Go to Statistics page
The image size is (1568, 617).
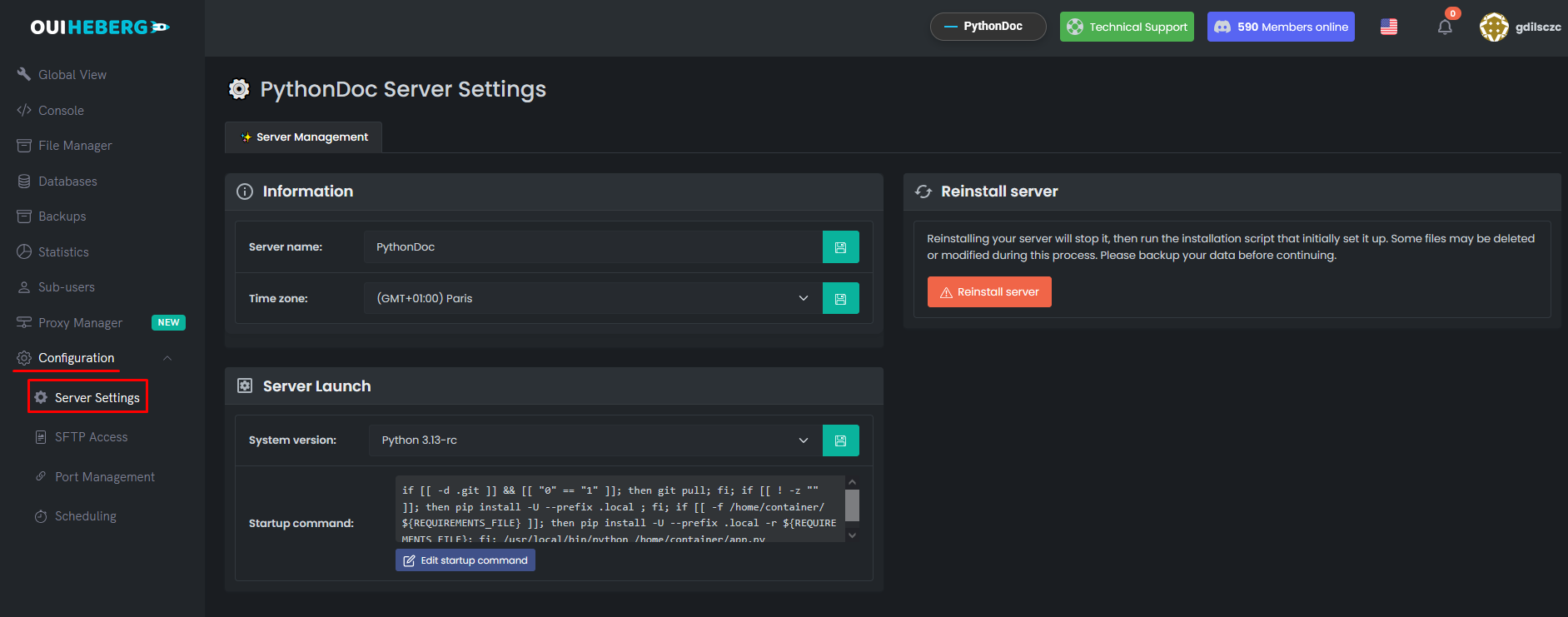(63, 252)
